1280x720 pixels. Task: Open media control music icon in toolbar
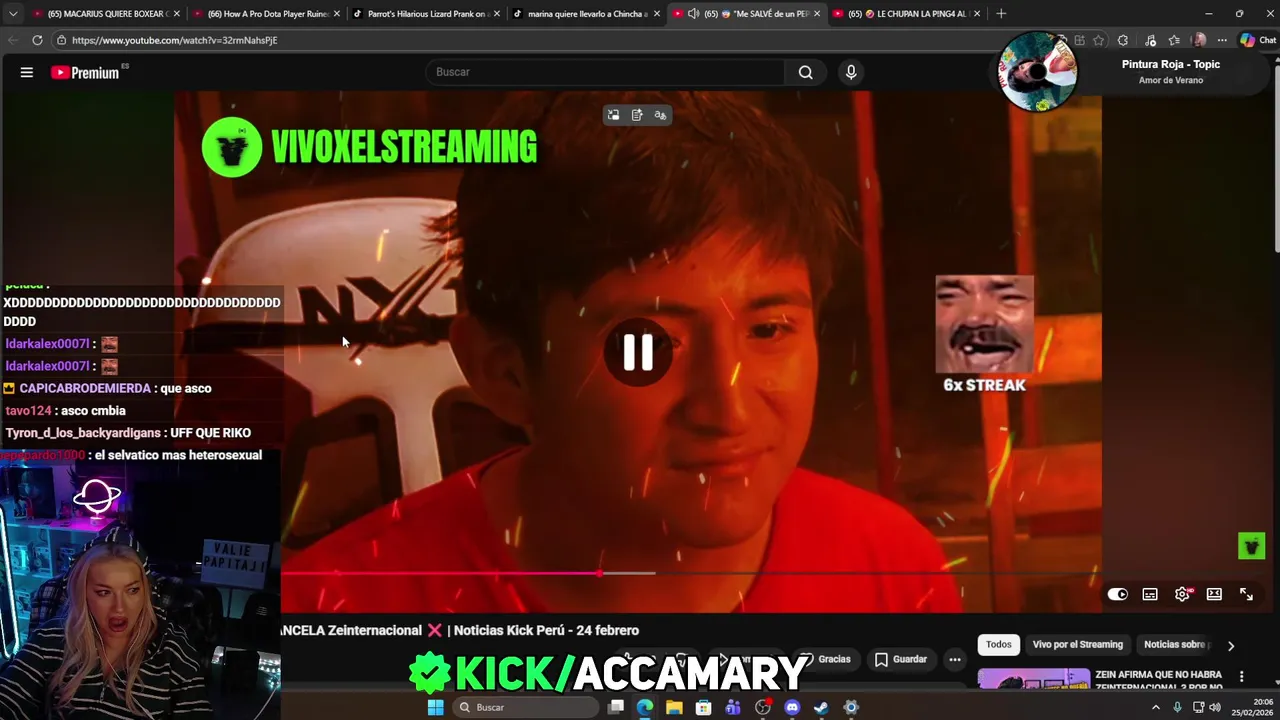pos(1150,40)
